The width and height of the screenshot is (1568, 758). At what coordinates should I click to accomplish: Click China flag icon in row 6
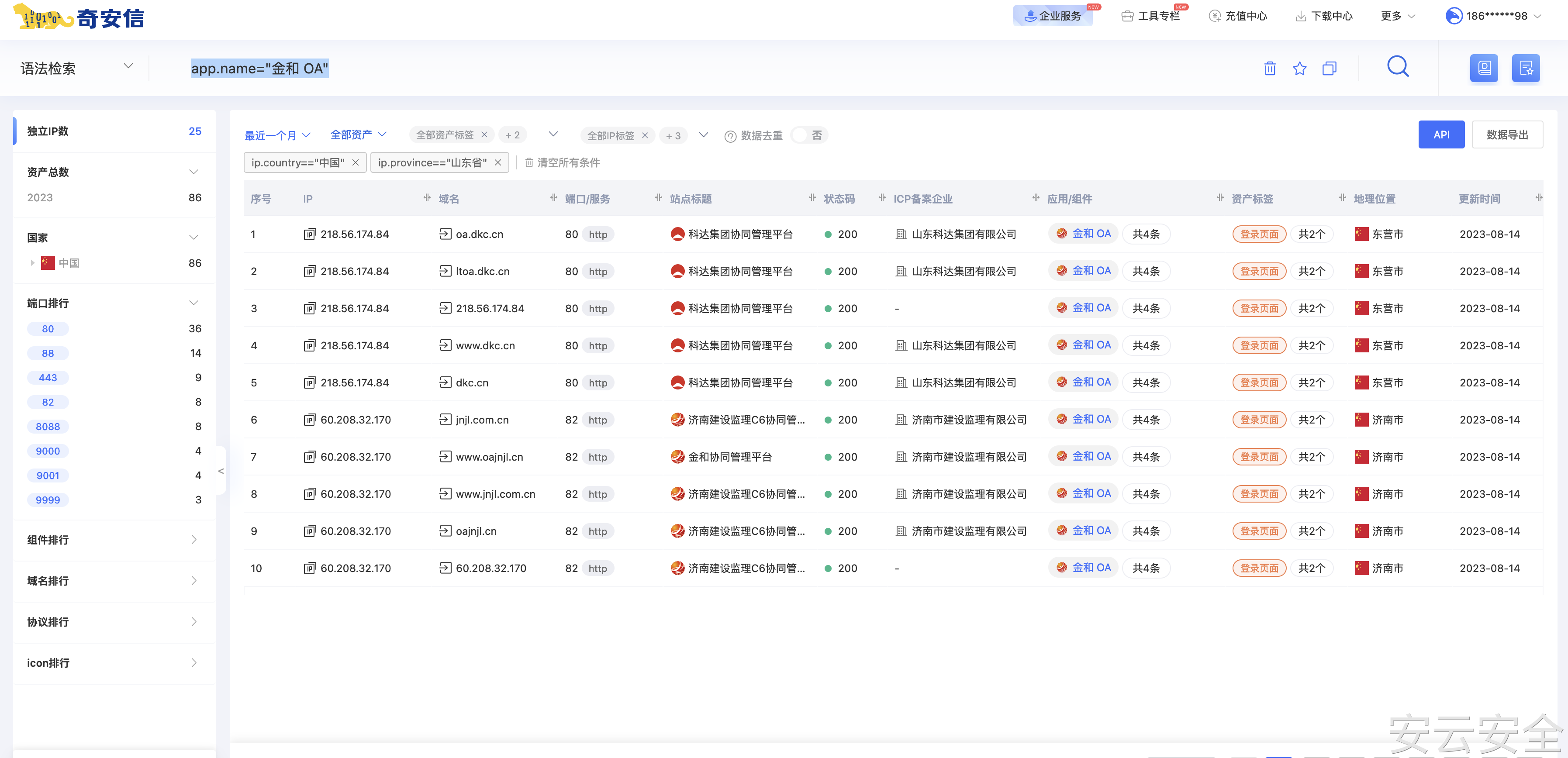pos(1362,420)
